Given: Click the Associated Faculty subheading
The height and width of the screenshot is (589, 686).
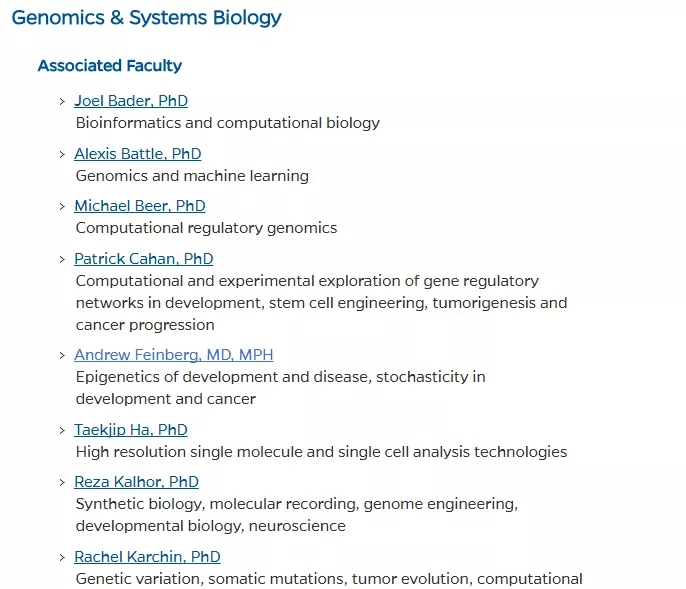Looking at the screenshot, I should pyautogui.click(x=110, y=66).
